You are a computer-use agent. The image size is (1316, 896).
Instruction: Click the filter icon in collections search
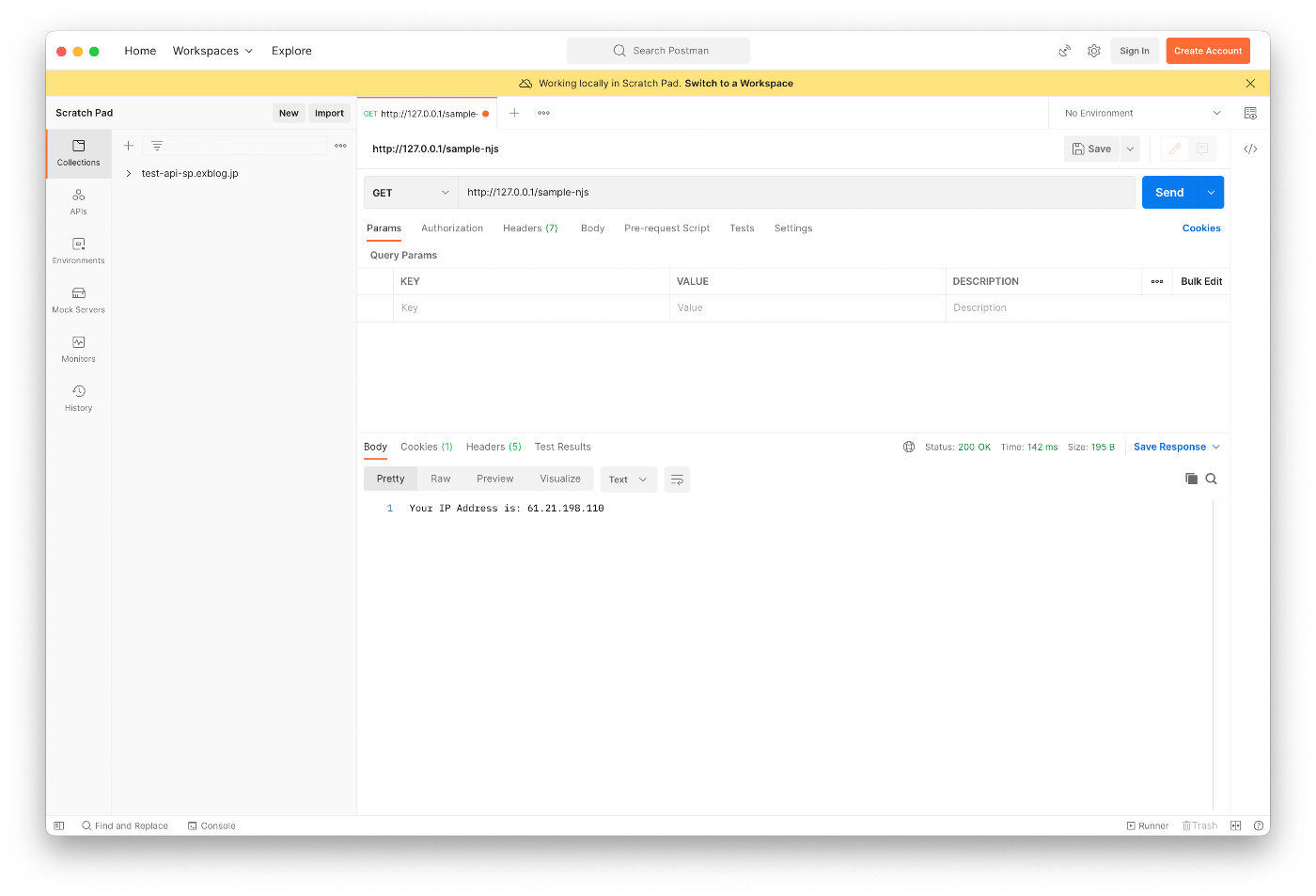pyautogui.click(x=157, y=146)
